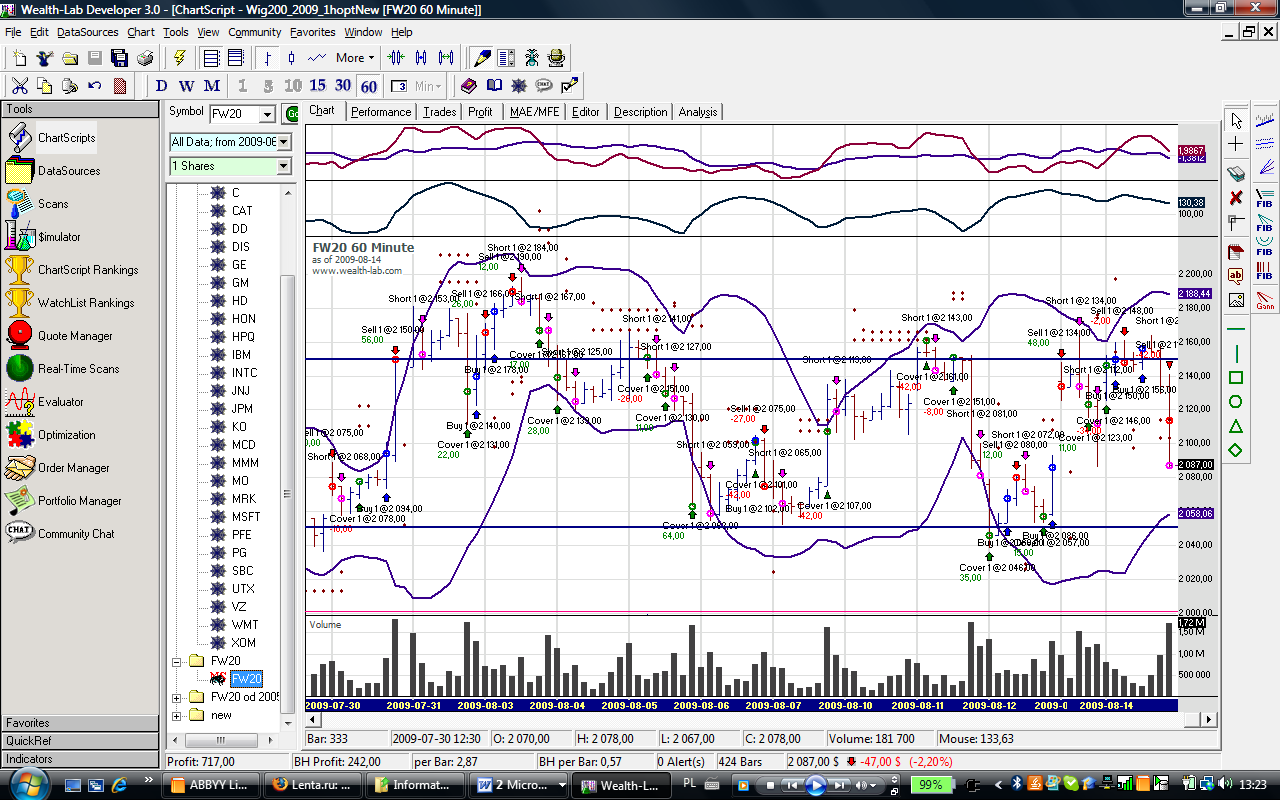Click the increase bar spacing icon

(446, 58)
